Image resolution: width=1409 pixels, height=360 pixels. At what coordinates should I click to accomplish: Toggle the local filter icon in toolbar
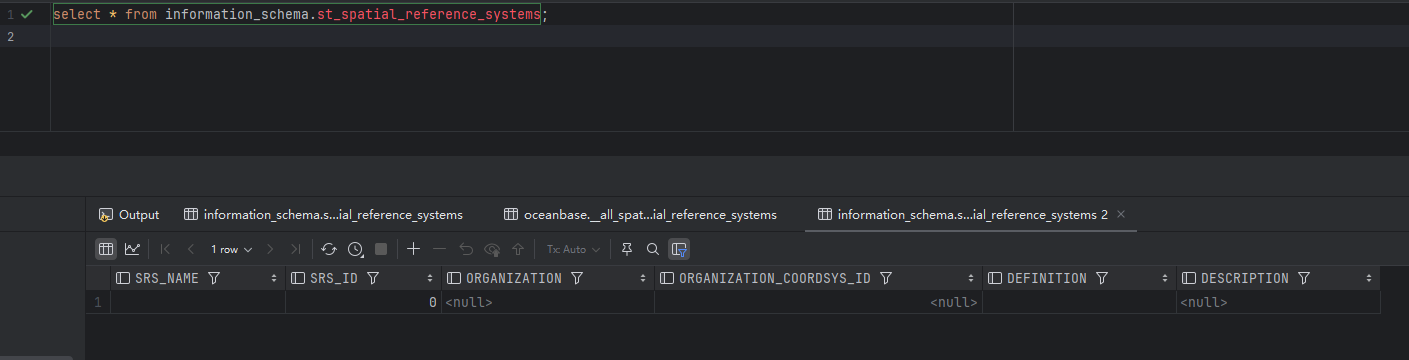(x=679, y=249)
